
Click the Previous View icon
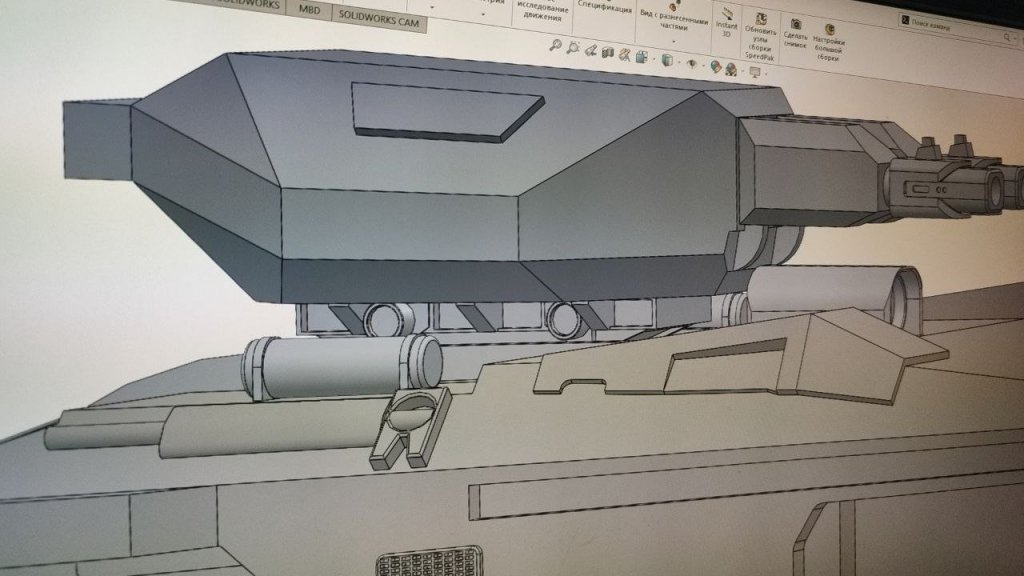[592, 50]
